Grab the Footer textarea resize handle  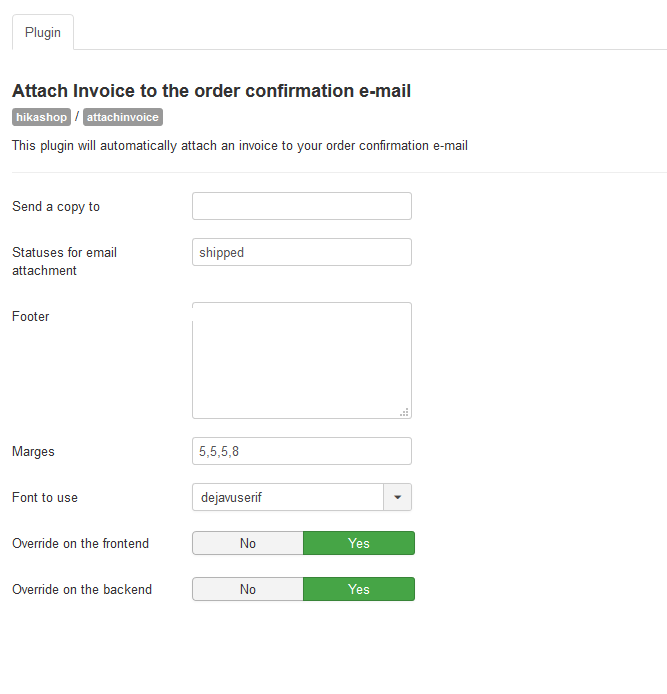point(404,412)
